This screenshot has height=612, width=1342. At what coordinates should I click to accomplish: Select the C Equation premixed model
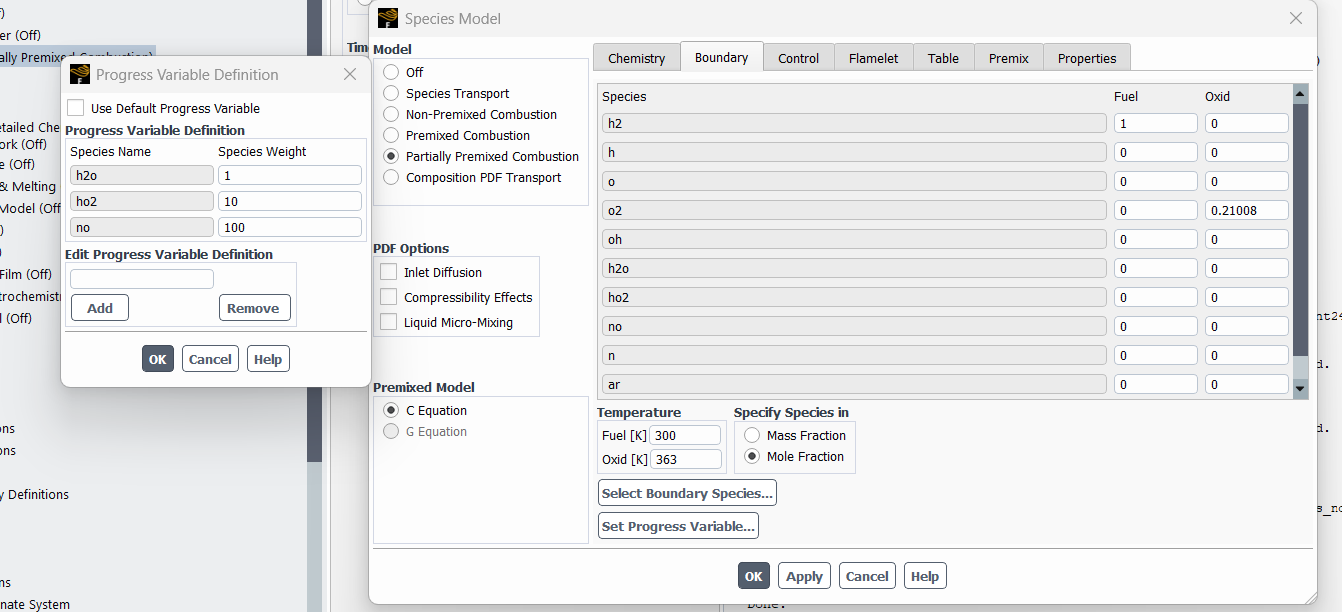click(x=391, y=410)
